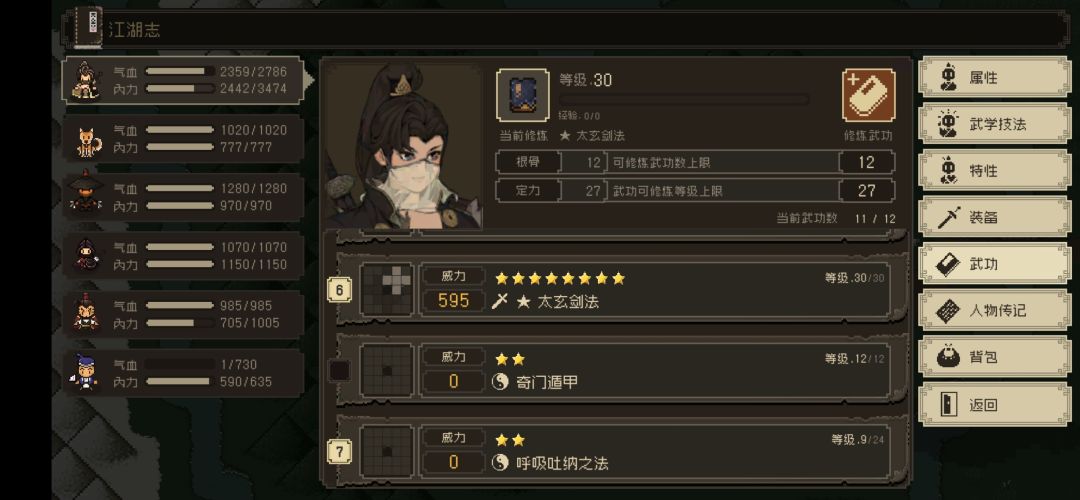Click the 呼吸吐纳之法 range grid icon

[x=387, y=451]
